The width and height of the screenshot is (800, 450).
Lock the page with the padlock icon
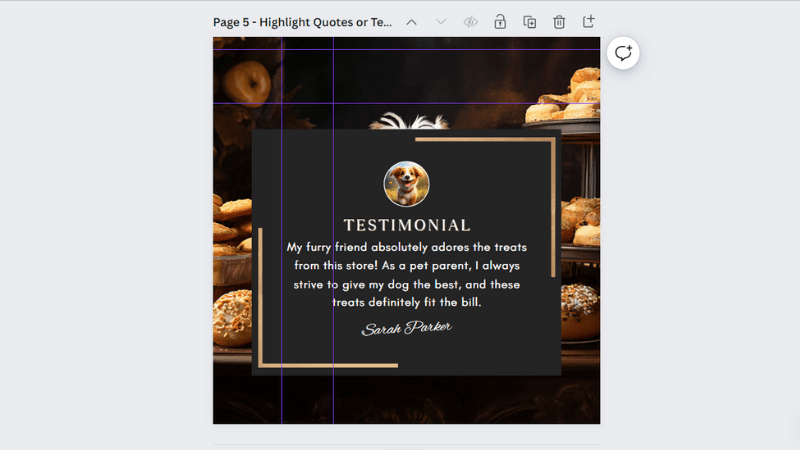click(500, 22)
